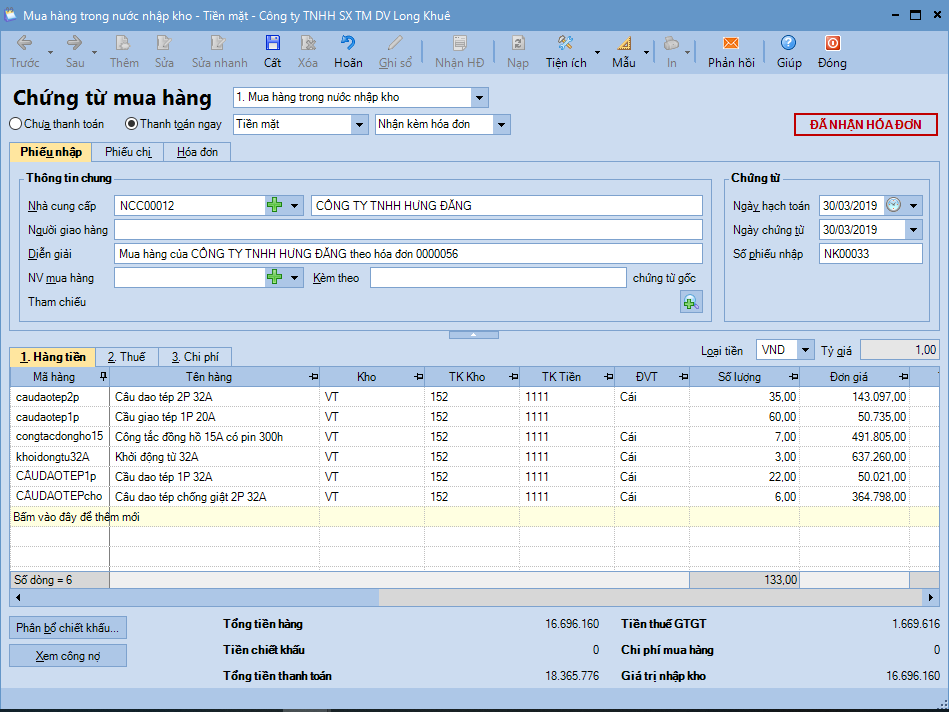Open the Ngày chứng từ date dropdown
The height and width of the screenshot is (712, 949).
tap(913, 230)
